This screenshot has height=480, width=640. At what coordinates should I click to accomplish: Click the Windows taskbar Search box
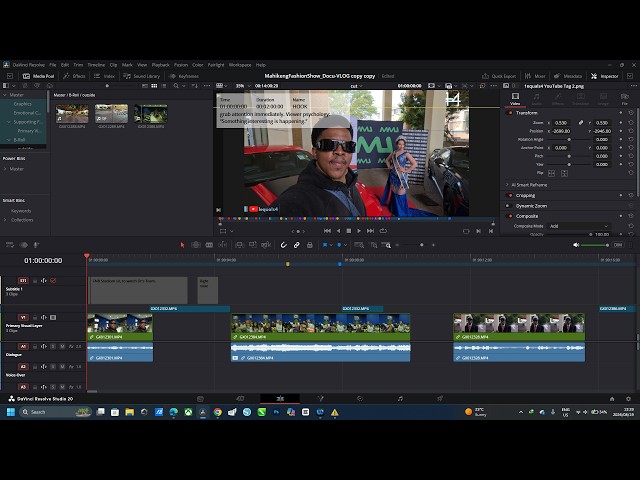[x=56, y=412]
